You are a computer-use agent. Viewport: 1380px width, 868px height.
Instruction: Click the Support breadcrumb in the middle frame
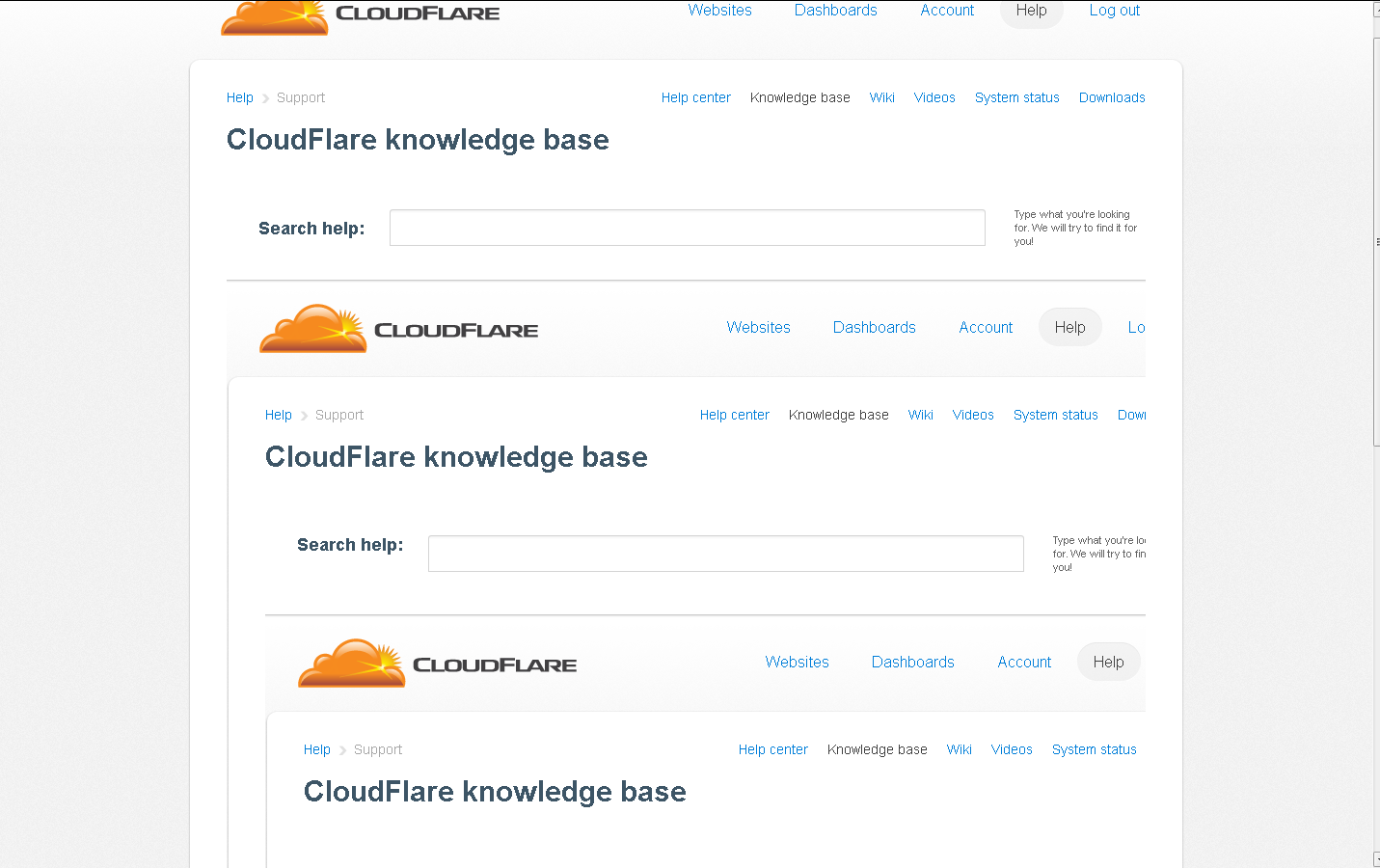pos(339,415)
